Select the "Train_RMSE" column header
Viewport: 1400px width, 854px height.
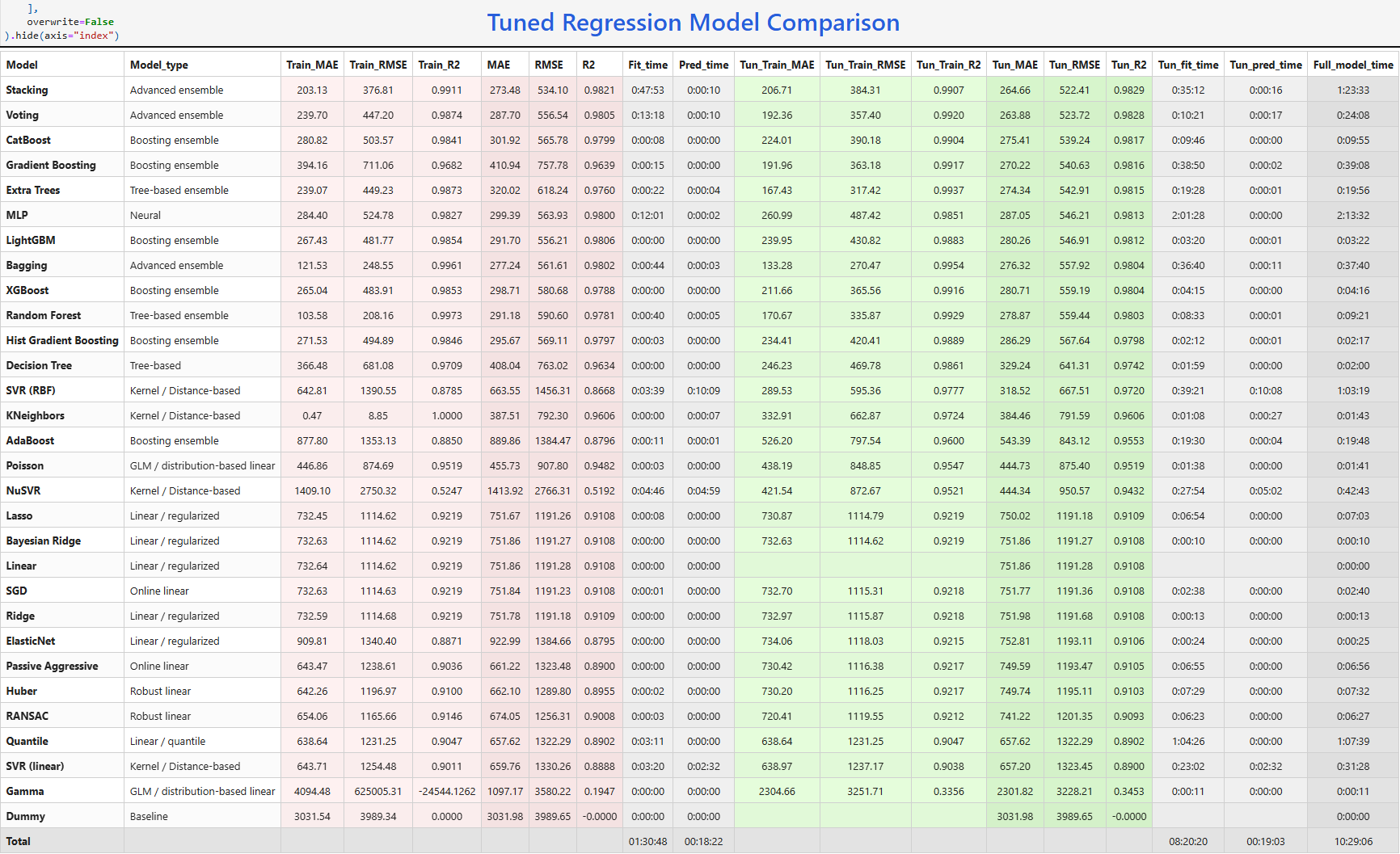click(378, 65)
